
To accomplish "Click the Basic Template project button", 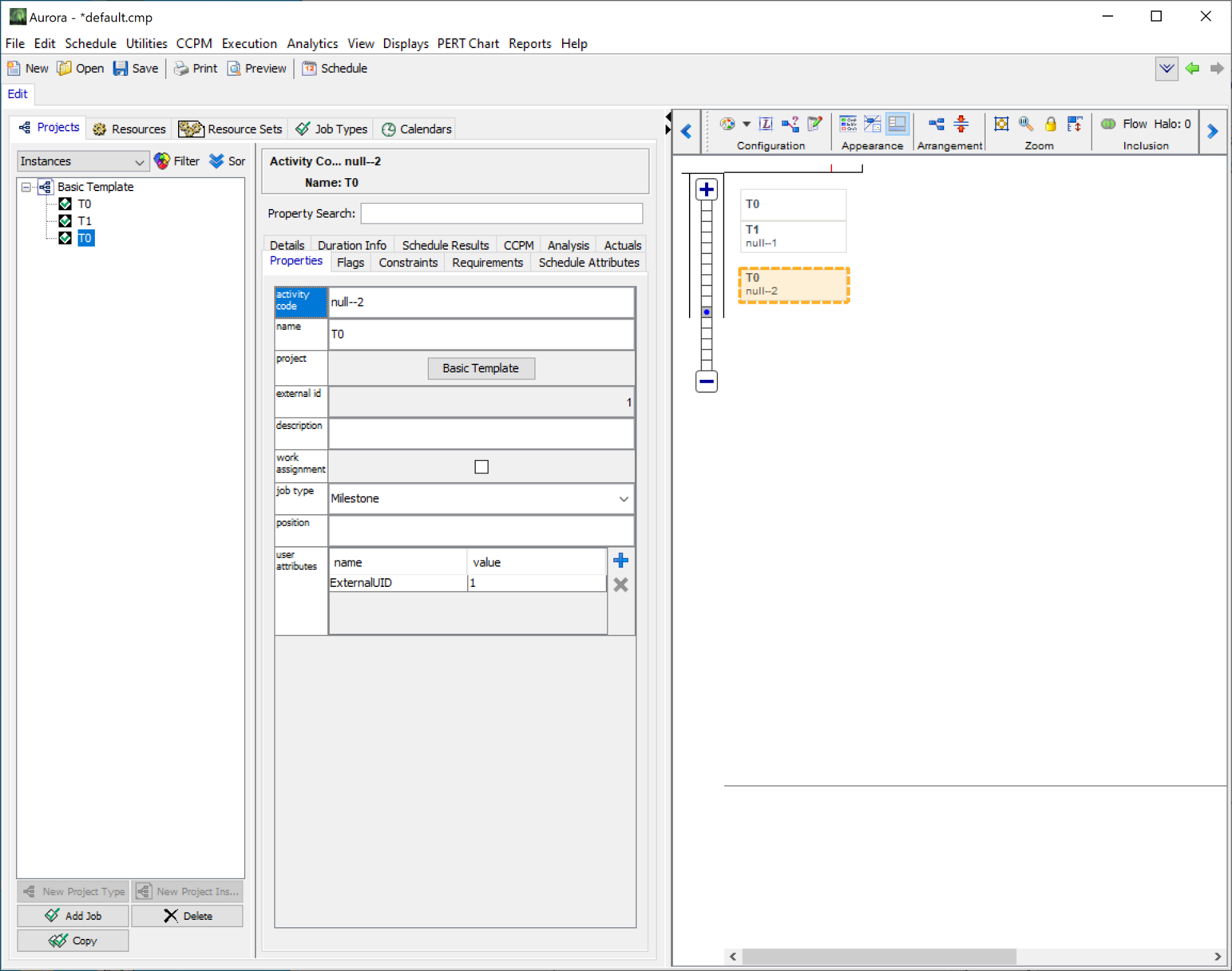I will (x=481, y=368).
